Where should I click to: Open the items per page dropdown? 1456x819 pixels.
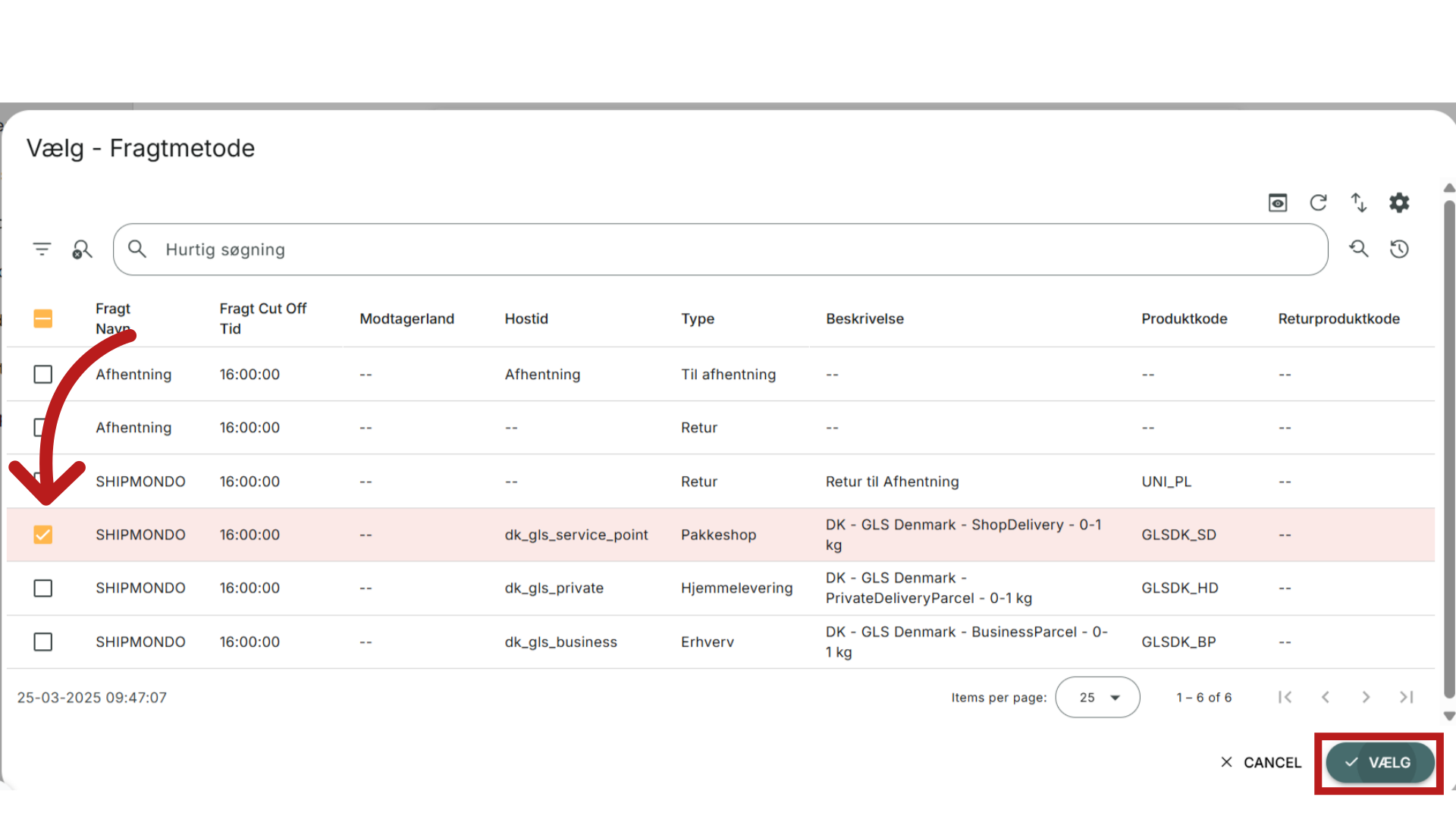1097,697
